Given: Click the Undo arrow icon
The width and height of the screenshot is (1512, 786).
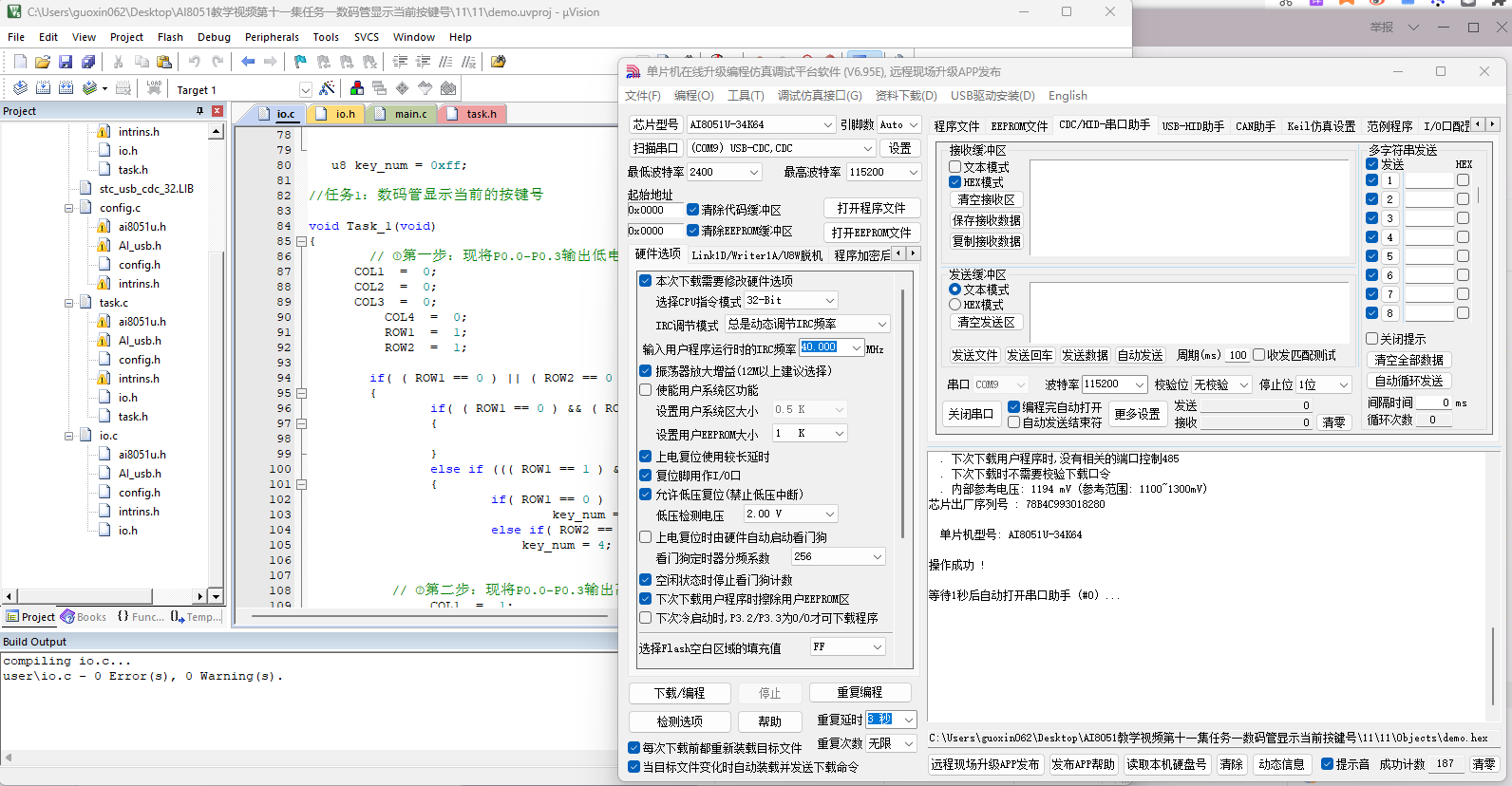Looking at the screenshot, I should click(195, 62).
